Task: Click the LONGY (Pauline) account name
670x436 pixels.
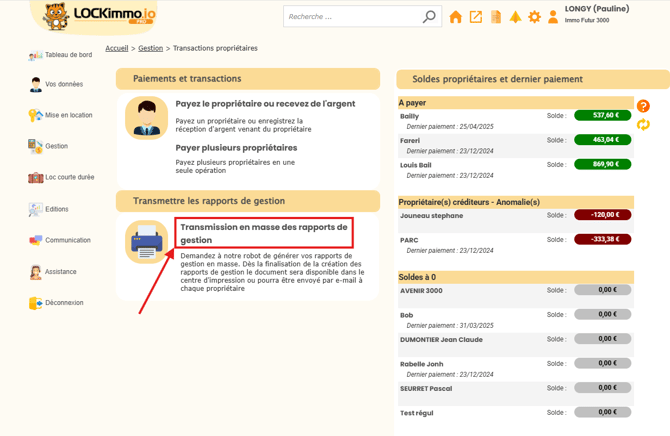Action: (597, 9)
